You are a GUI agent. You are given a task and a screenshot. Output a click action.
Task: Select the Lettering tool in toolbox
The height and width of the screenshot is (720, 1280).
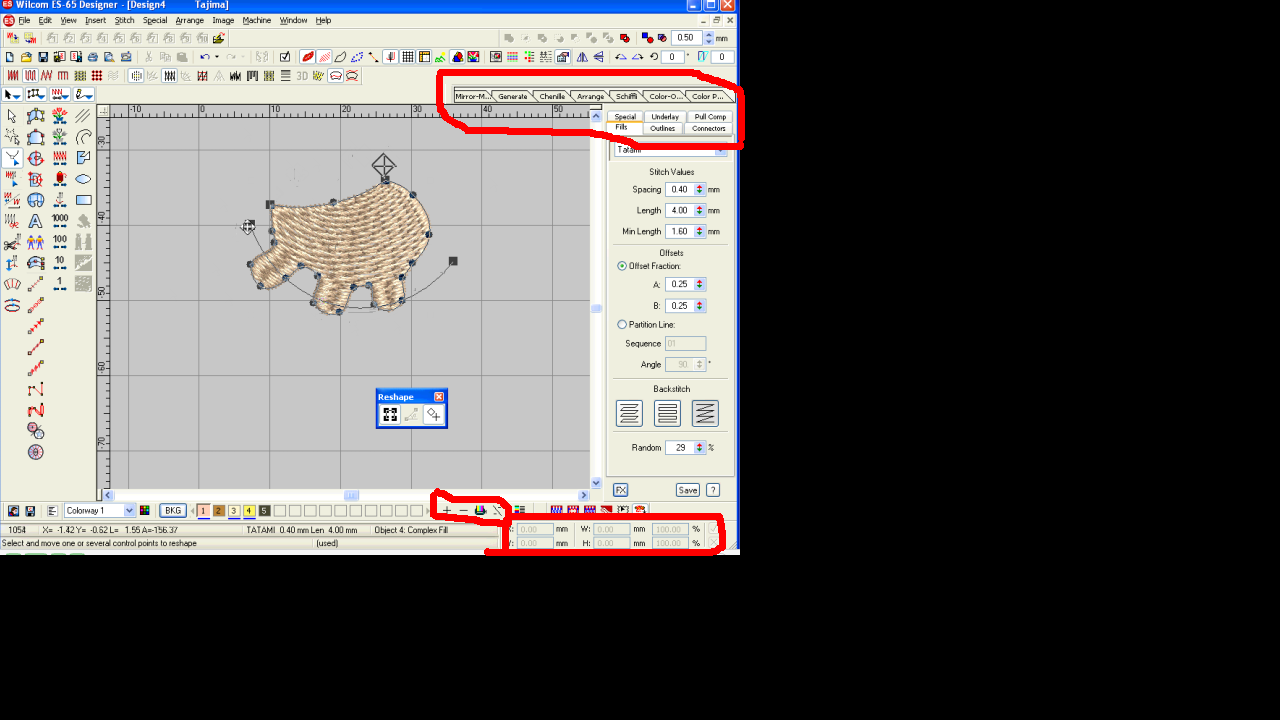pyautogui.click(x=35, y=221)
